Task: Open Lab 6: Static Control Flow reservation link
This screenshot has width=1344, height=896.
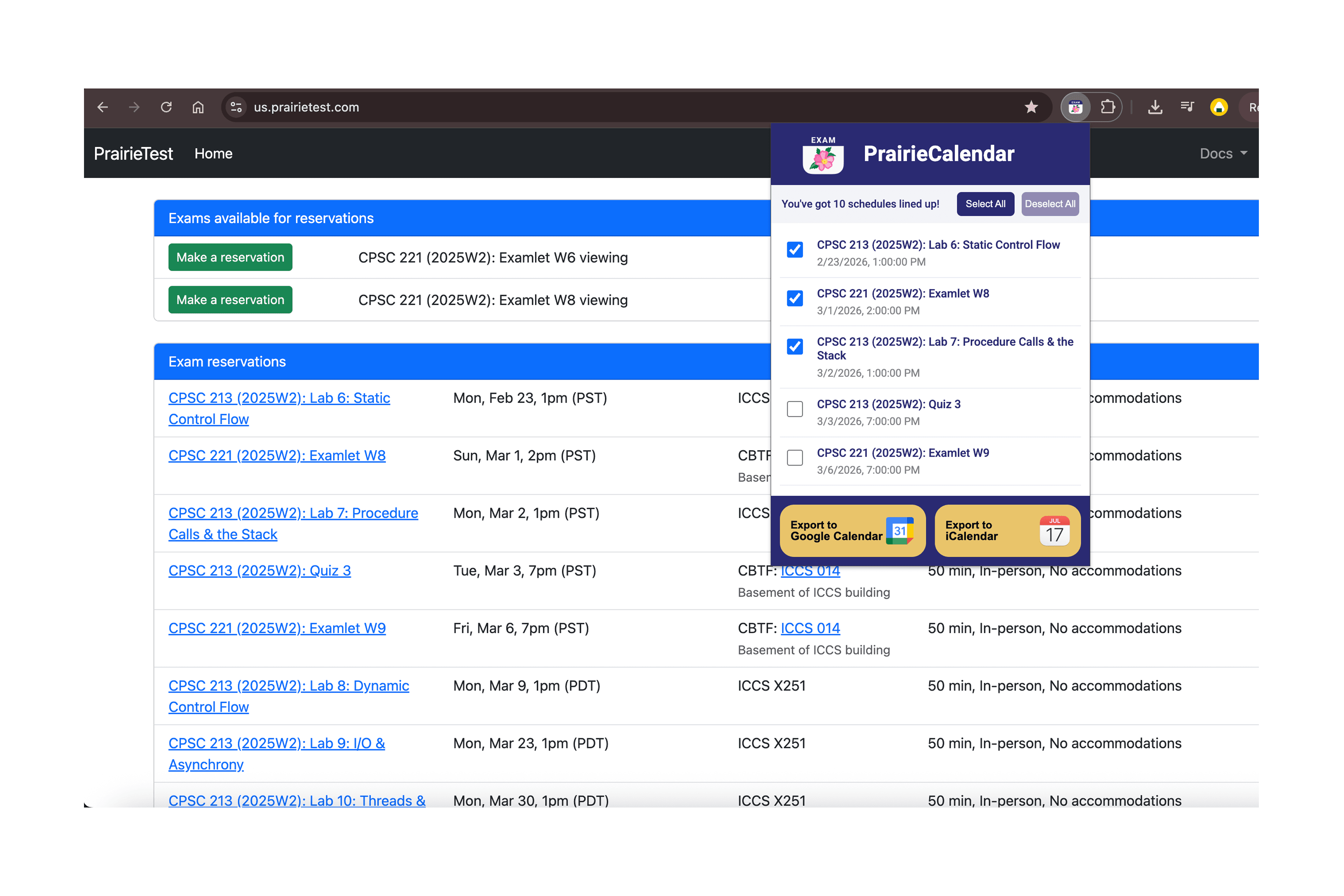Action: (x=279, y=408)
